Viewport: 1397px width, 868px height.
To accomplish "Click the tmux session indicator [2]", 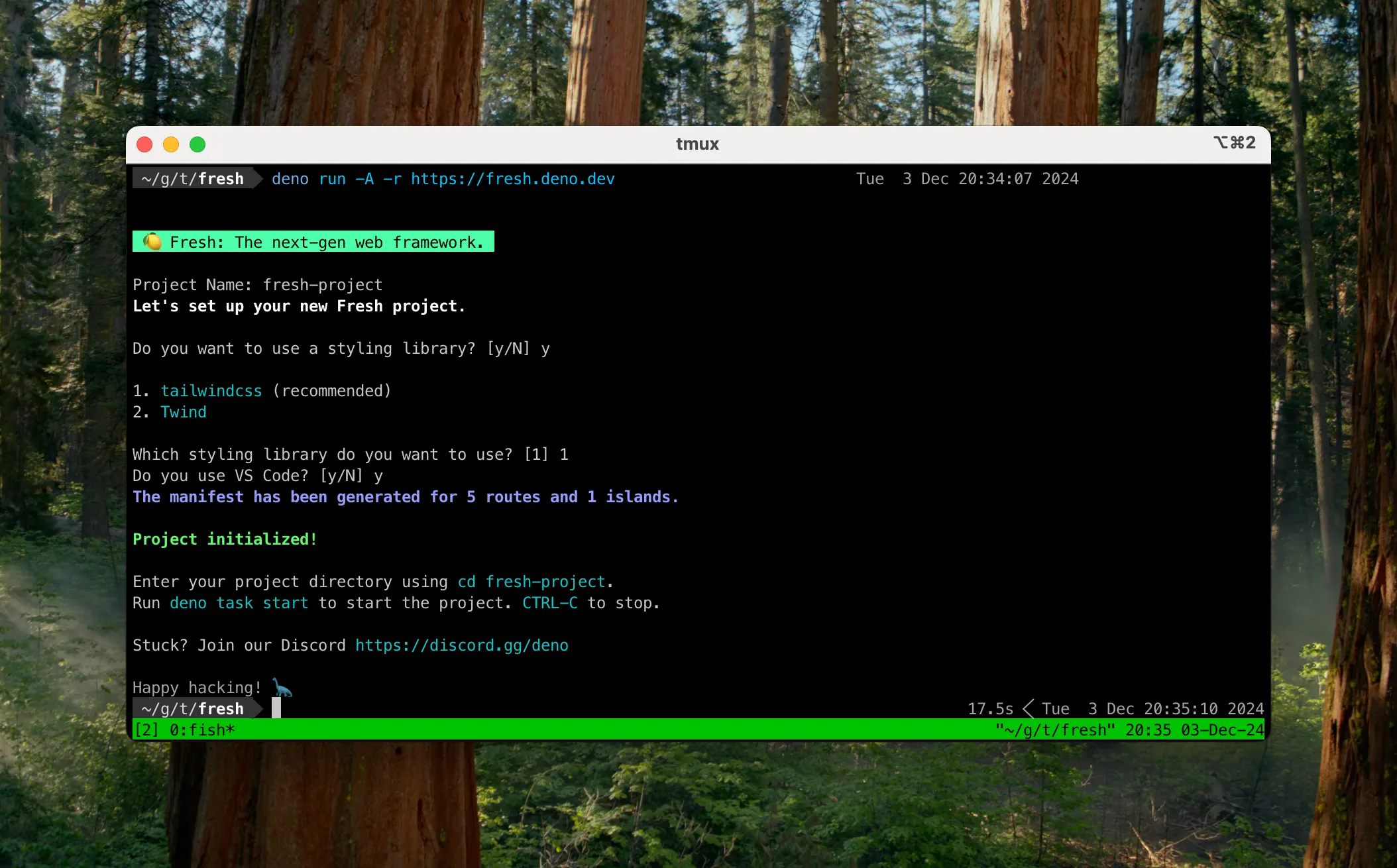I will click(x=146, y=730).
